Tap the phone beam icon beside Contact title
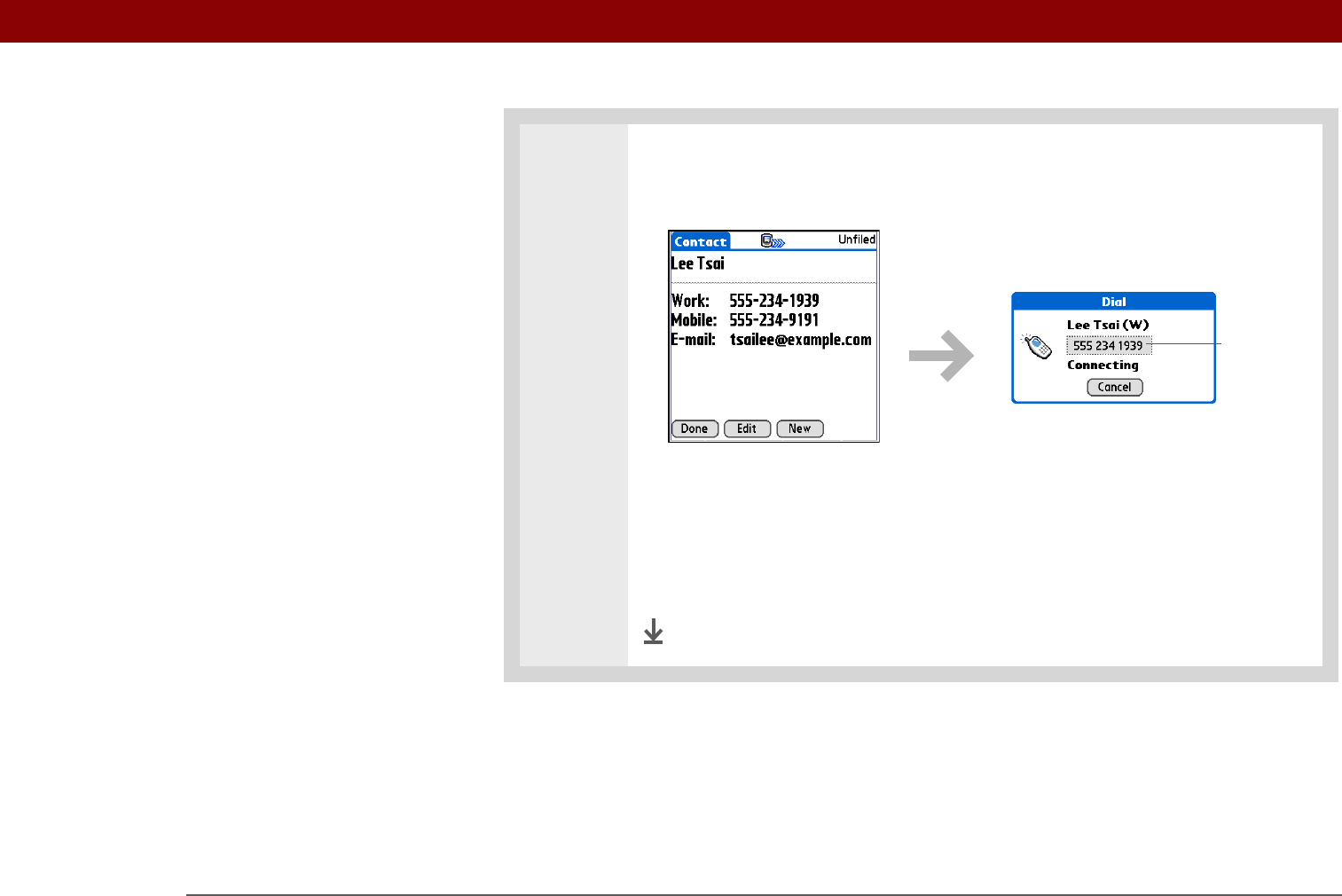Viewport: 1342px width, 896px height. pos(773,240)
